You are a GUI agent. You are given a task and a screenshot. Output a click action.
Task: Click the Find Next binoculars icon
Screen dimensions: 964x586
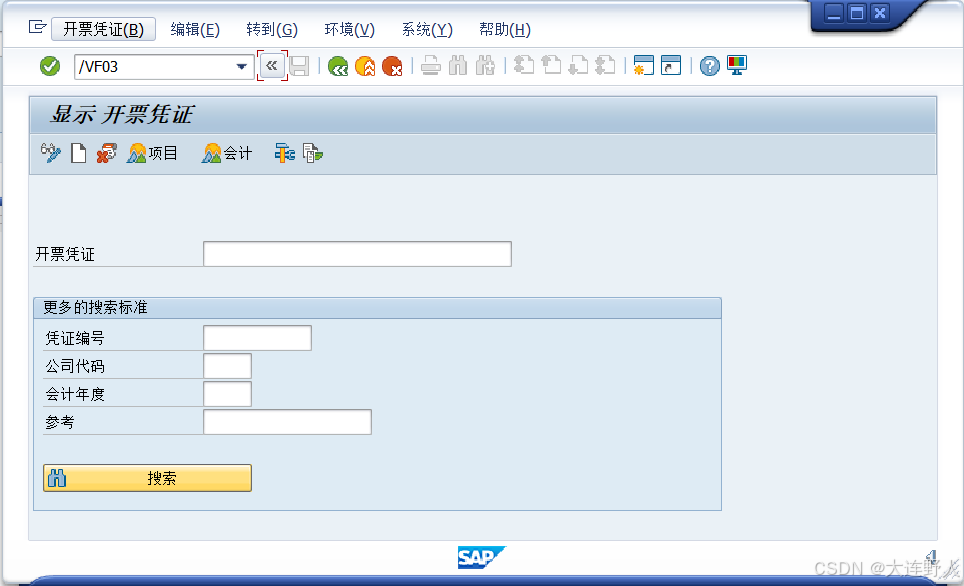[x=485, y=66]
